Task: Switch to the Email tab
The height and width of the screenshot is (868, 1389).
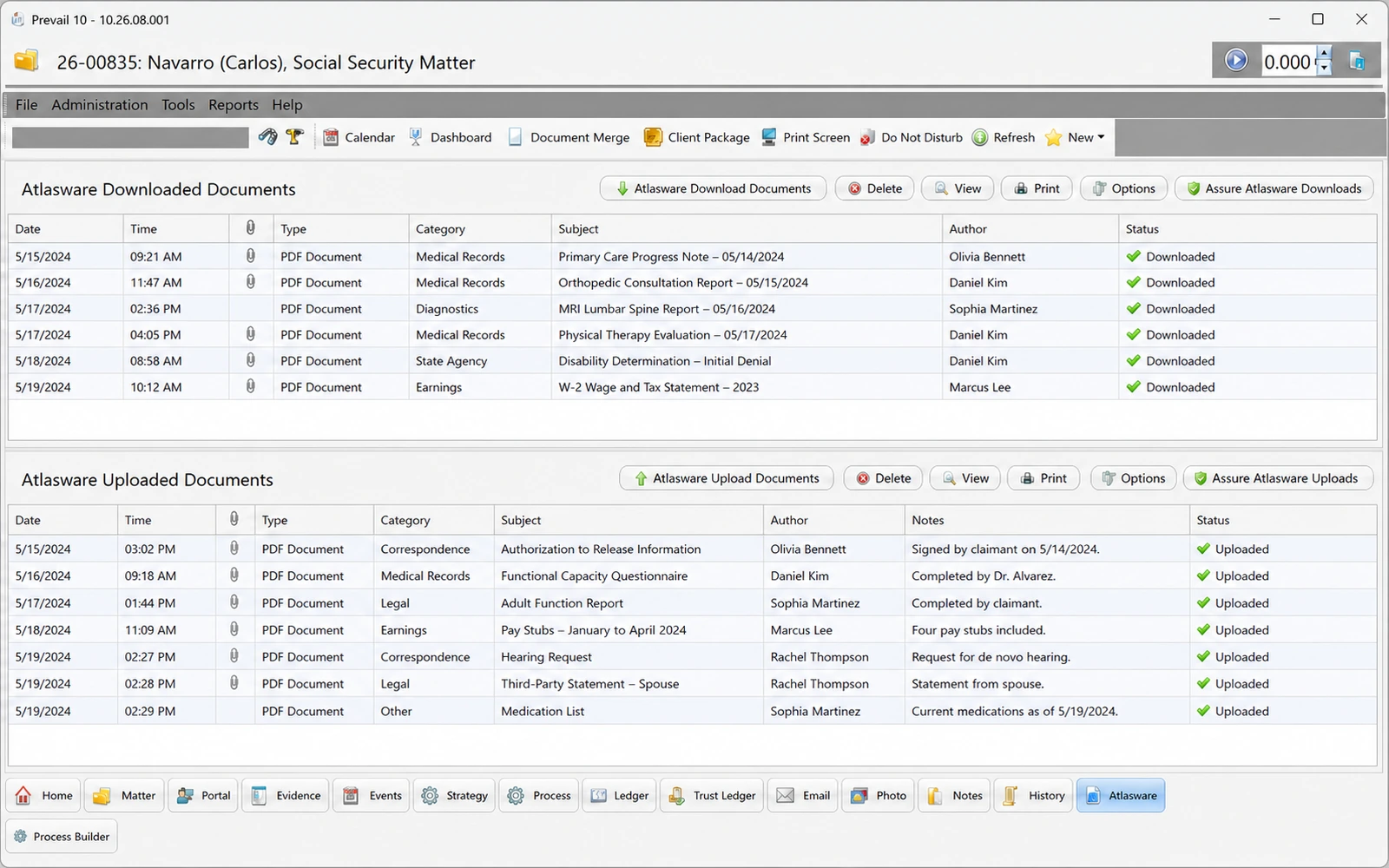Action: [803, 795]
